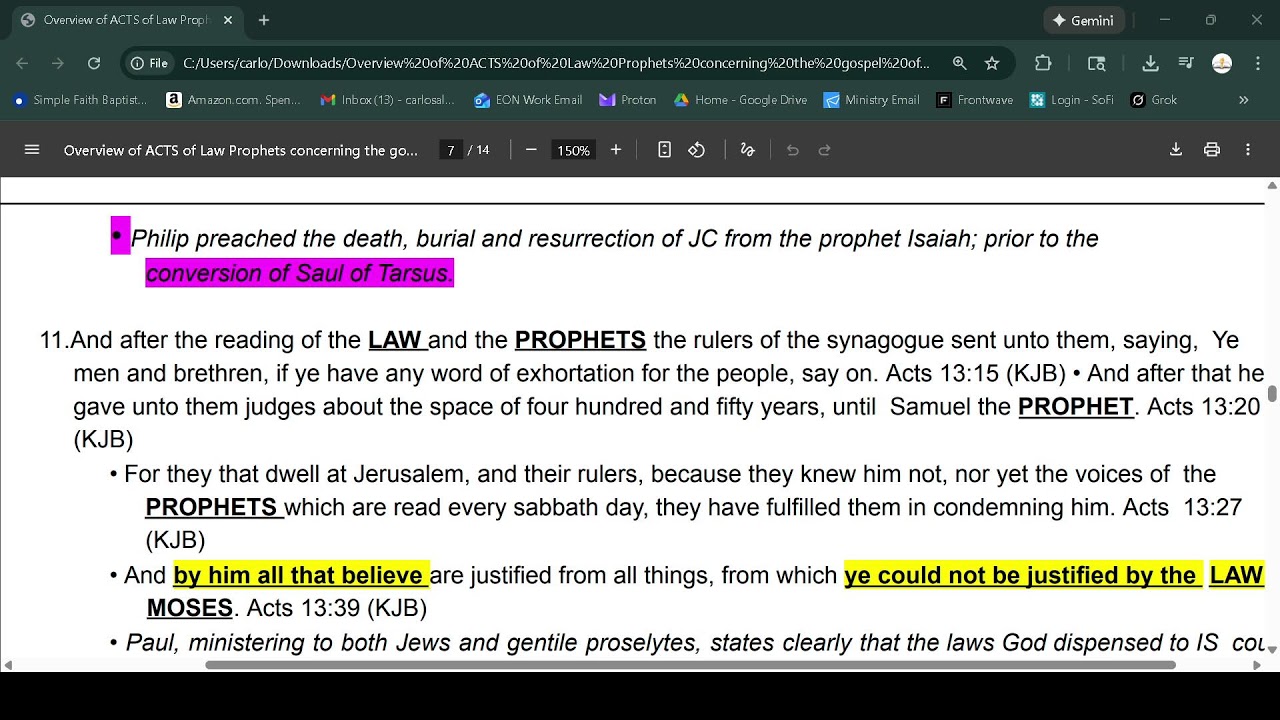The width and height of the screenshot is (1280, 720).
Task: Click the zoom in plus button
Action: click(616, 150)
